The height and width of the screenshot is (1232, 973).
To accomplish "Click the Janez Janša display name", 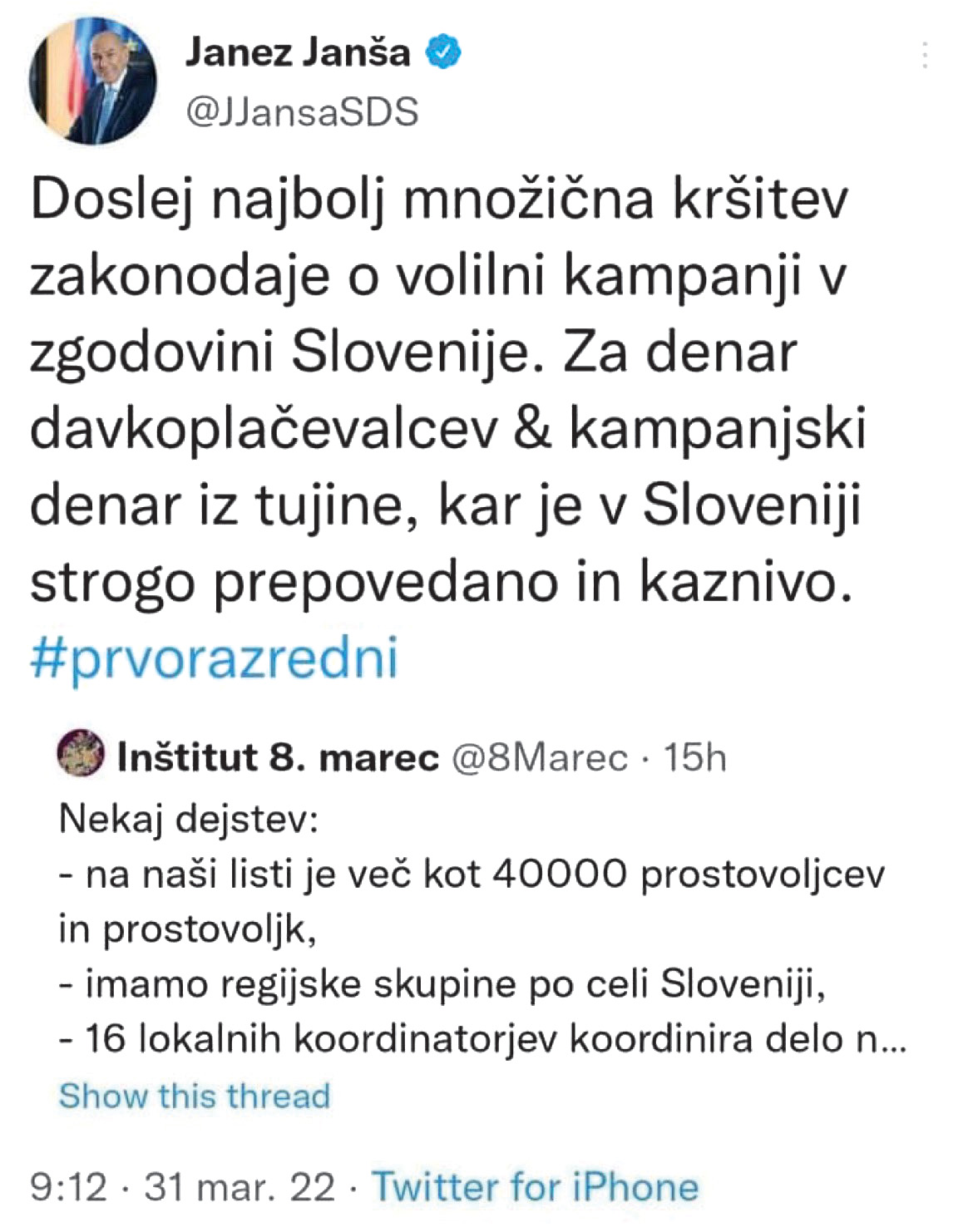I will [x=298, y=53].
